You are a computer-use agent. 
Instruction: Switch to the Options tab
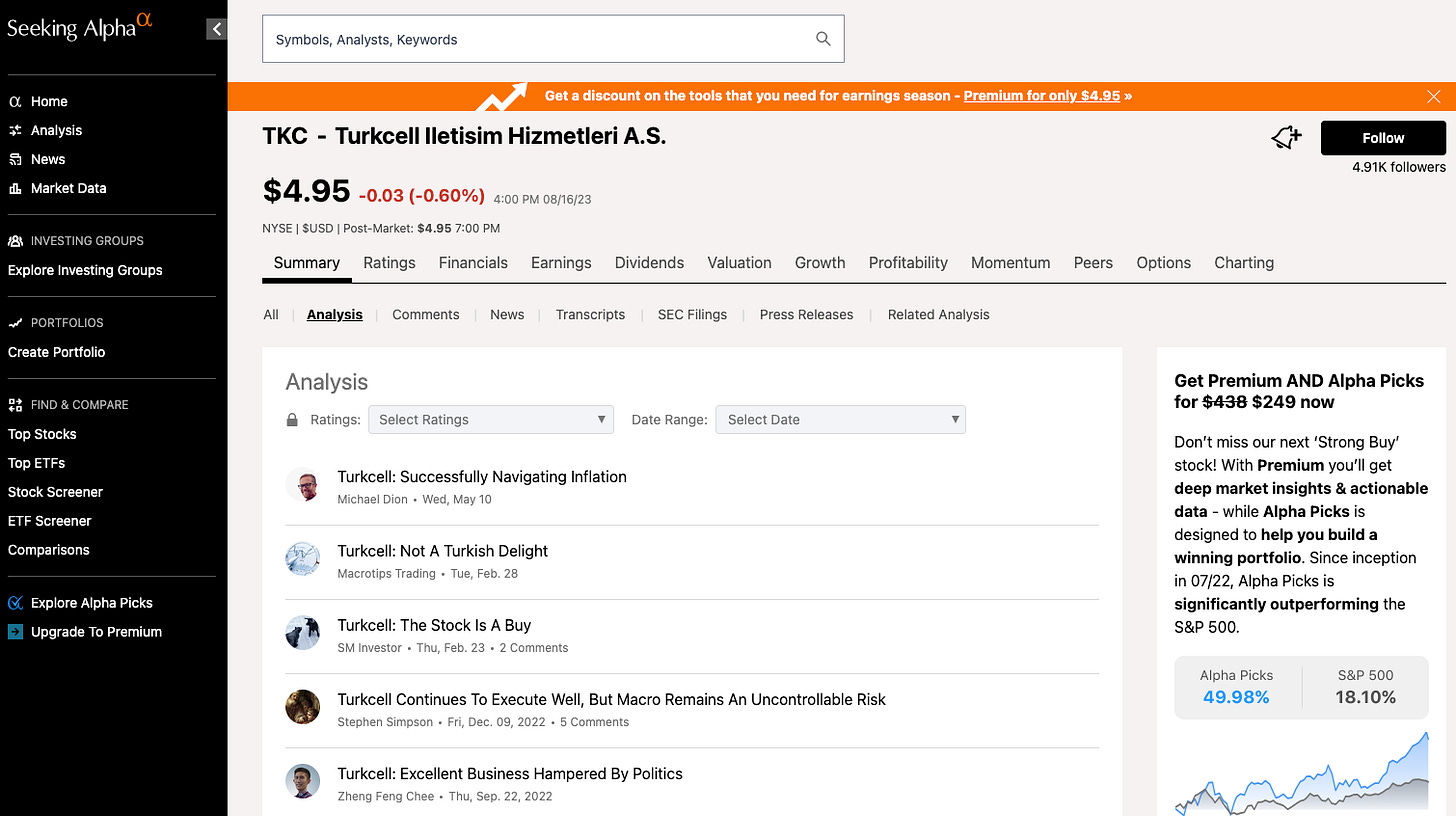1163,263
